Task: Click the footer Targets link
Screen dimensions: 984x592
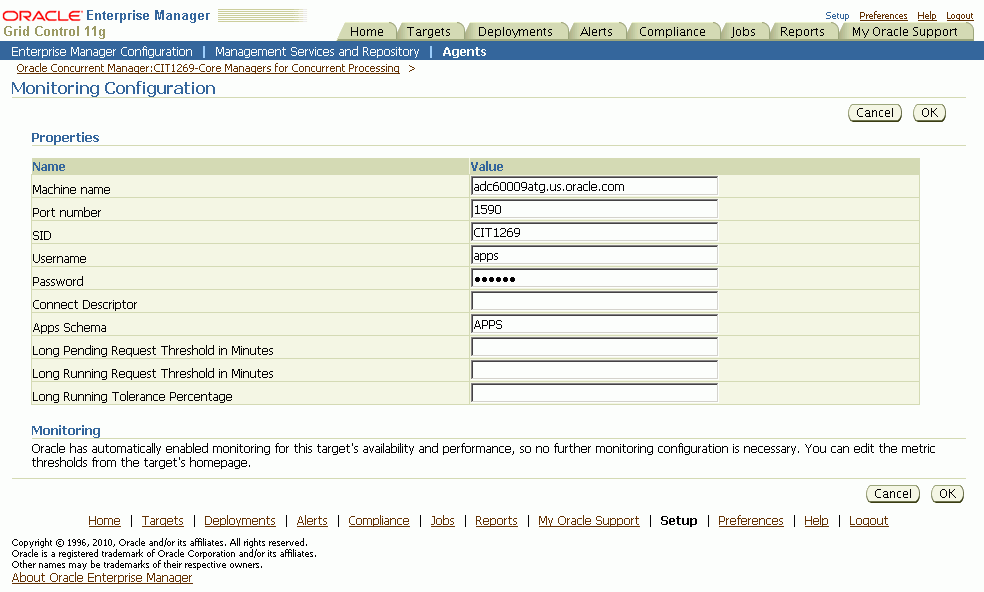Action: 163,520
